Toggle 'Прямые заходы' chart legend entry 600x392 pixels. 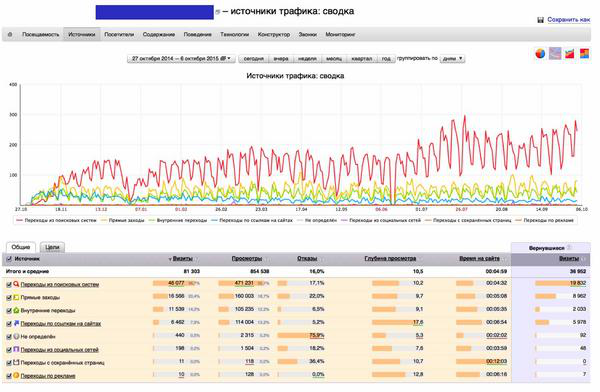tap(123, 220)
